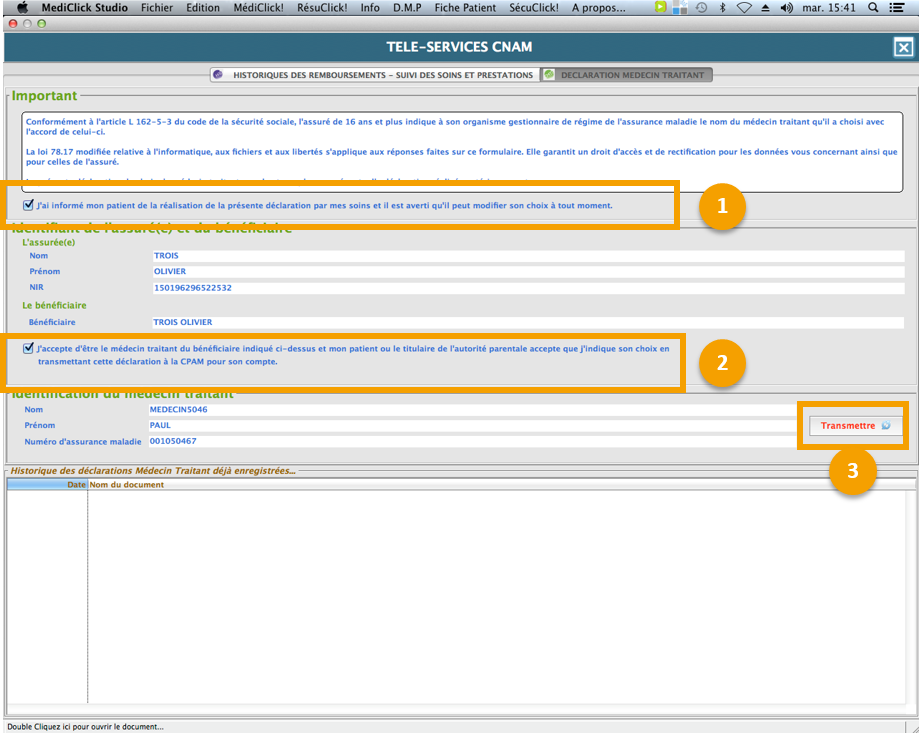Click the volume speaker icon
Viewport: 919px width, 733px height.
[786, 7]
